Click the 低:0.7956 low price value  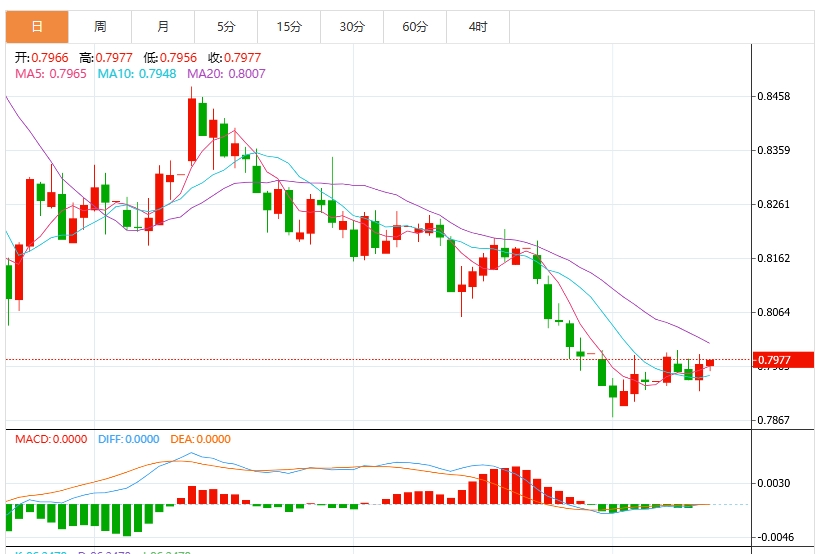pyautogui.click(x=170, y=58)
